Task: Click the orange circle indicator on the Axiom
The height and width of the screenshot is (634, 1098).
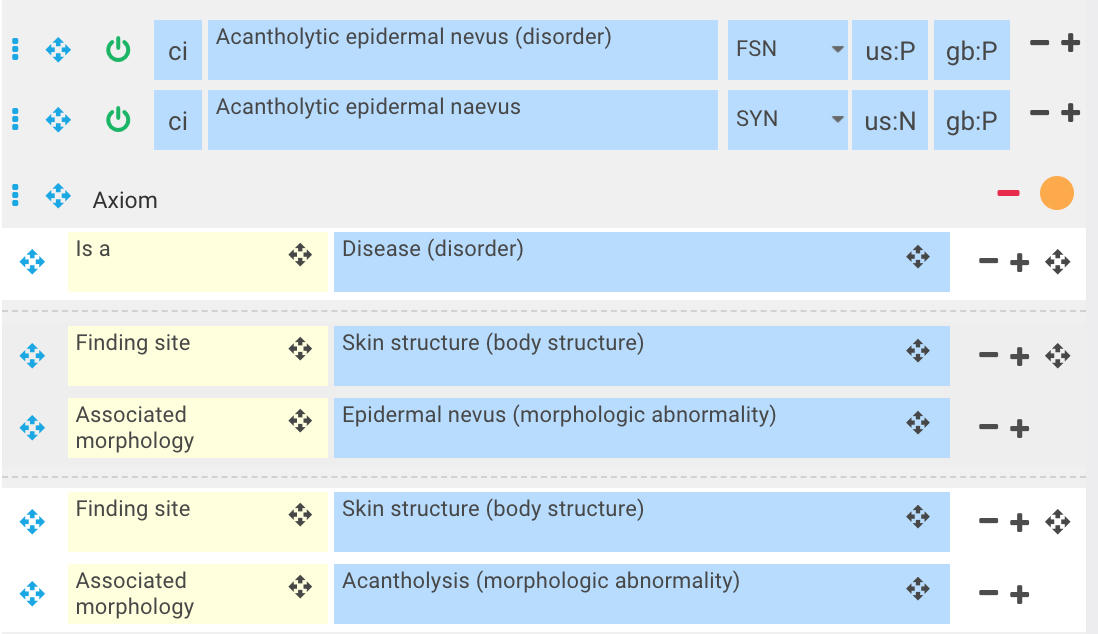Action: [1056, 193]
